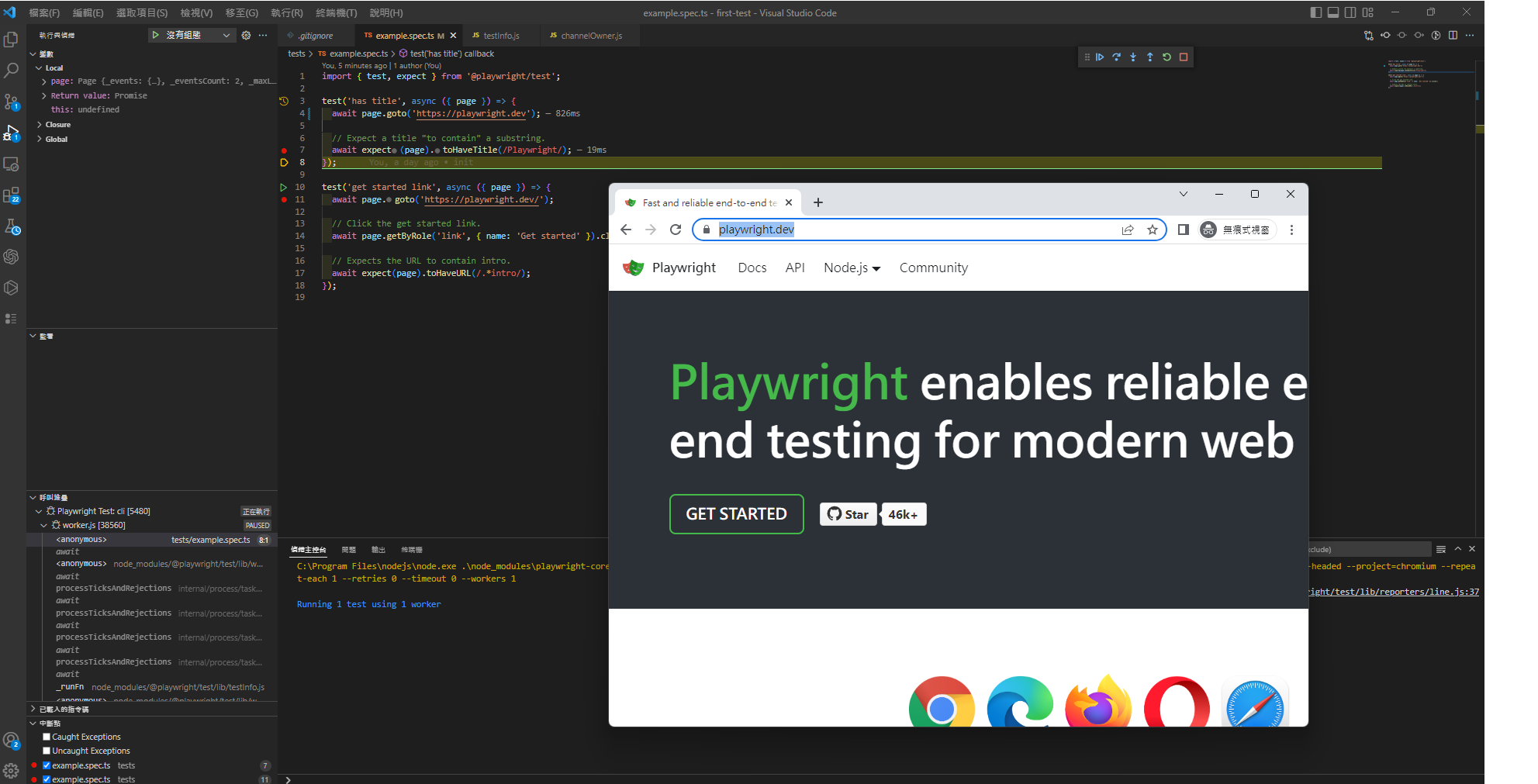Image resolution: width=1538 pixels, height=784 pixels.
Task: Click the GET STARTED button on Playwright page
Action: (x=736, y=514)
